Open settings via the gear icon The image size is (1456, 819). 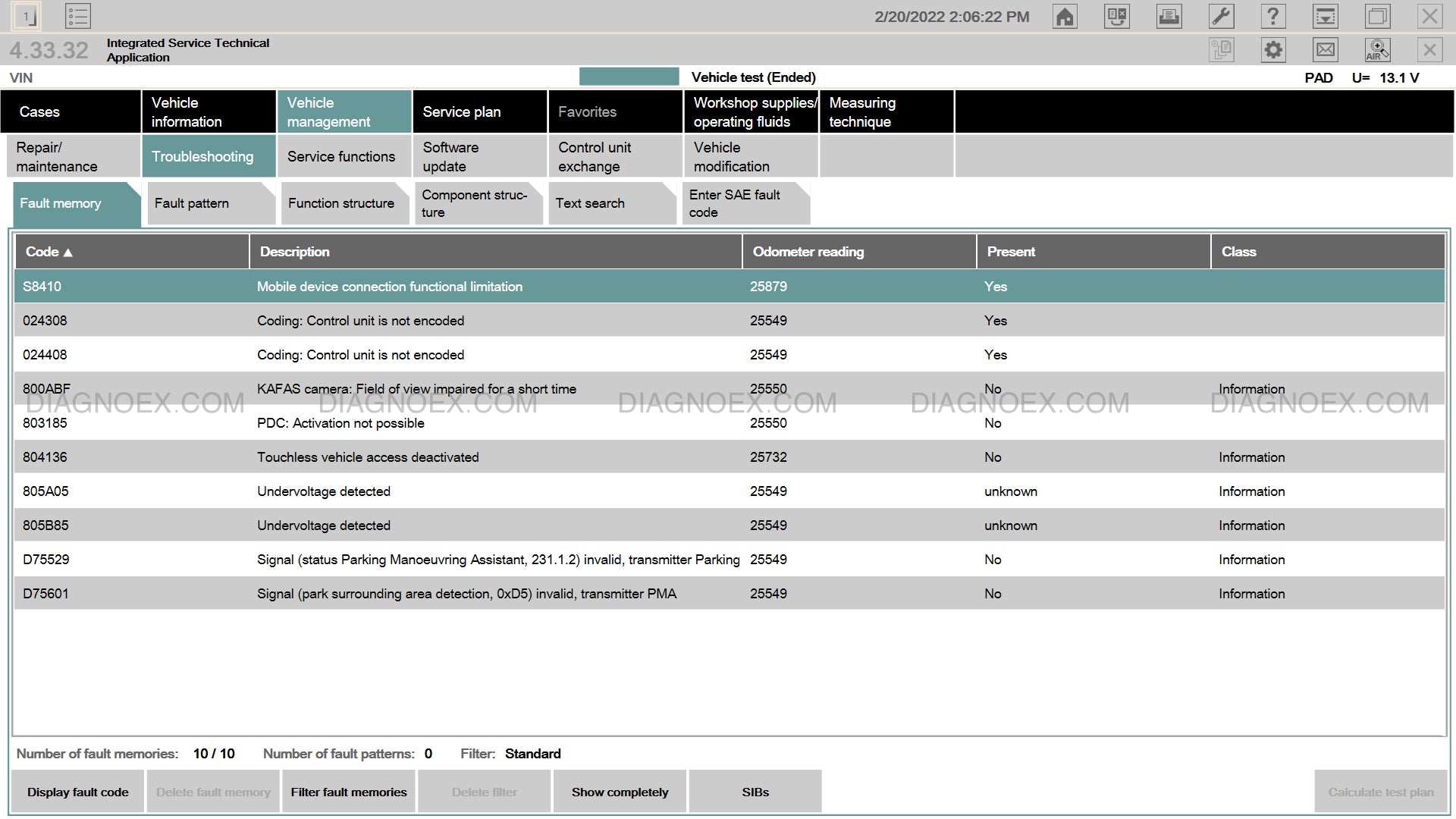(x=1273, y=50)
